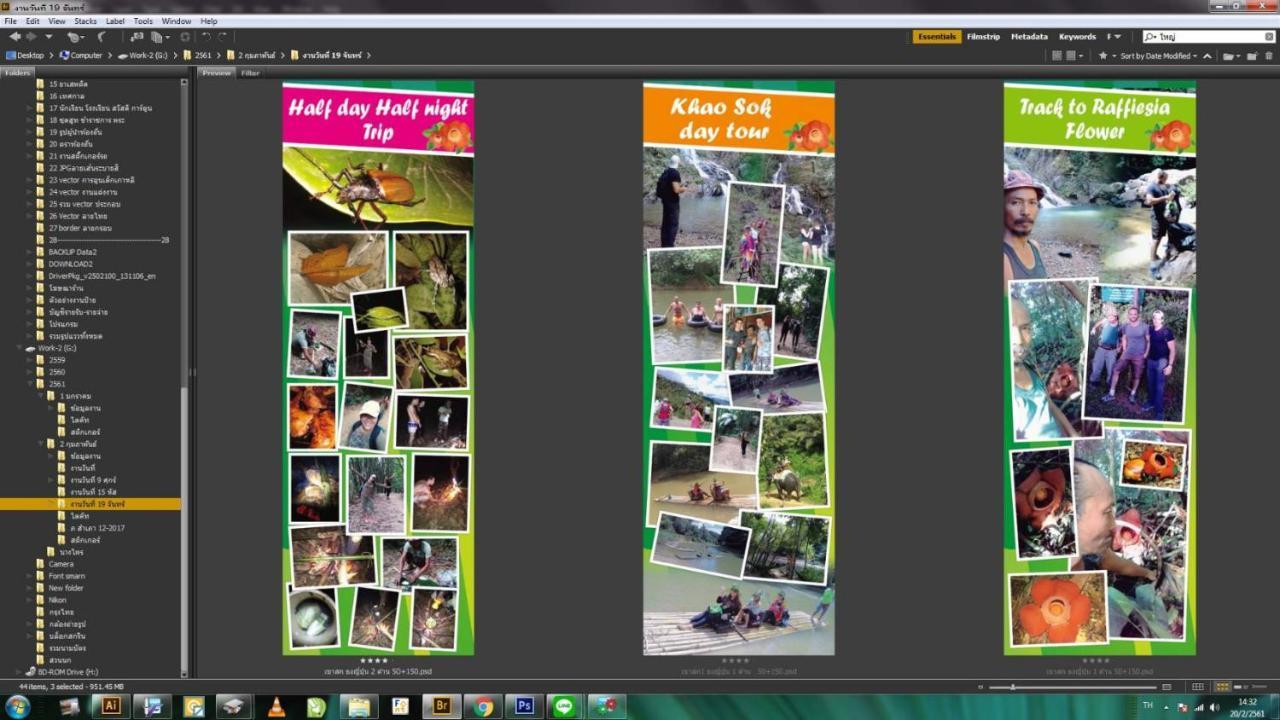The image size is (1280, 720).
Task: Open the search magnifier options dropdown
Action: tap(1152, 37)
